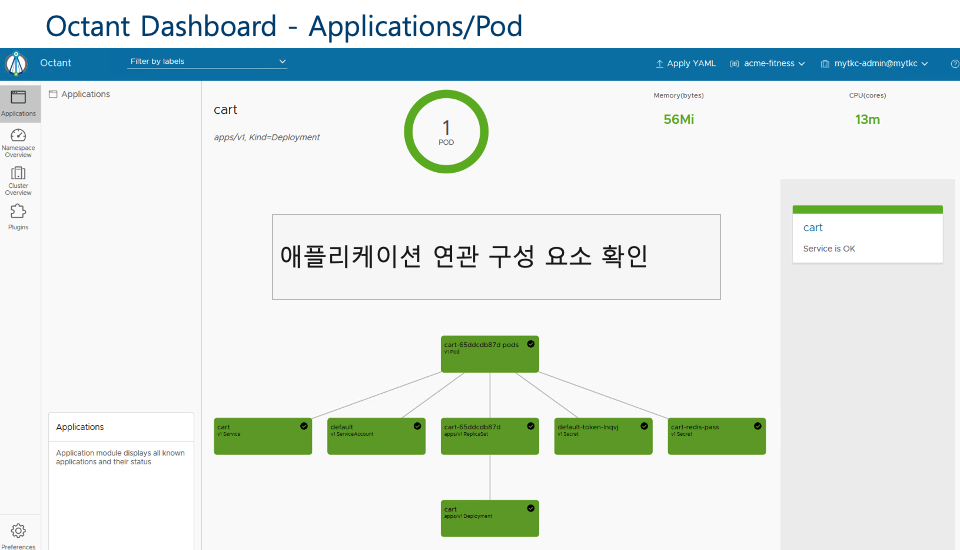960x550 pixels.
Task: Select the cart v1 Service graph node
Action: (263, 436)
